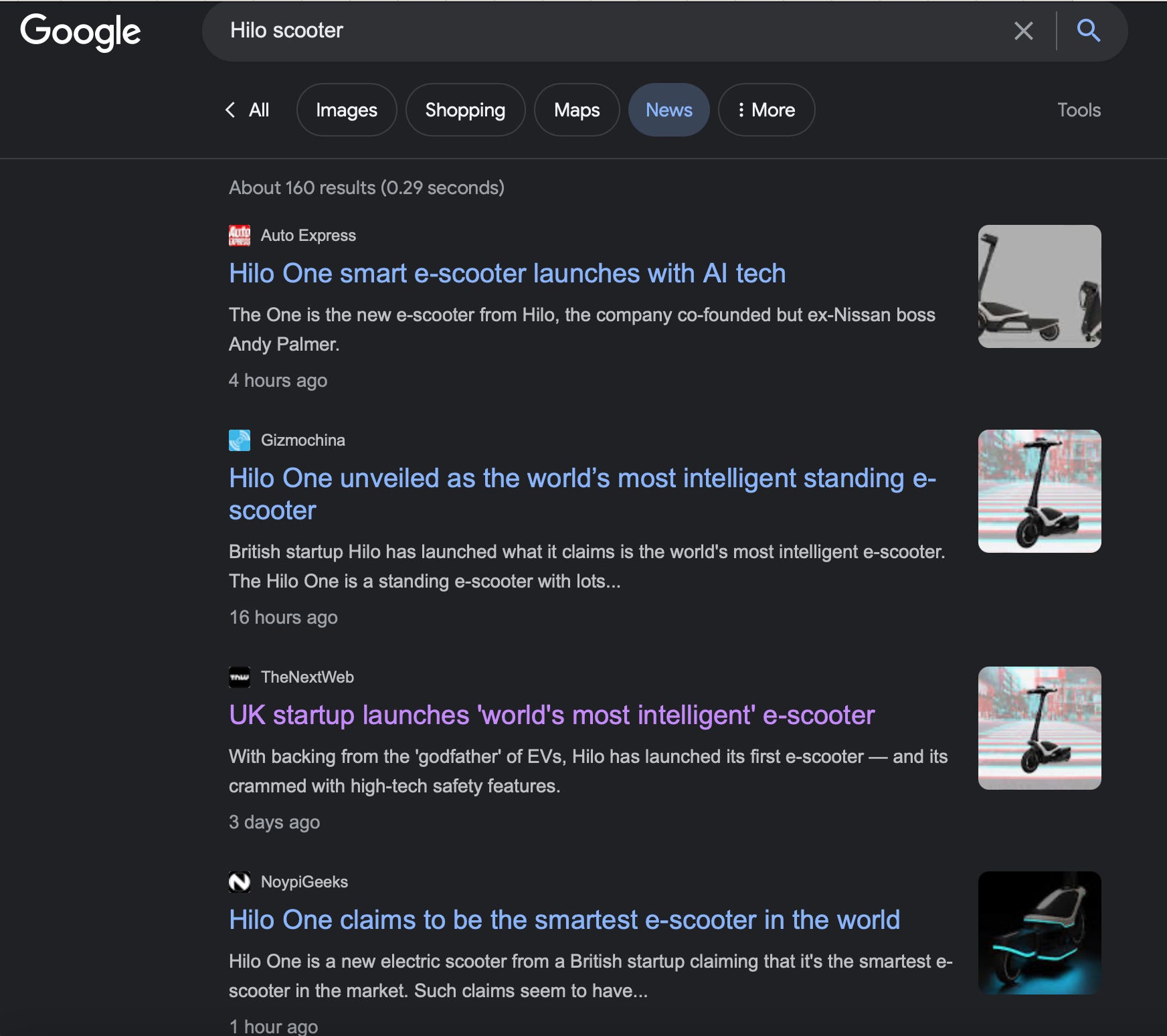Switch to the Images tab
Image resolution: width=1167 pixels, height=1036 pixels.
pyautogui.click(x=347, y=110)
